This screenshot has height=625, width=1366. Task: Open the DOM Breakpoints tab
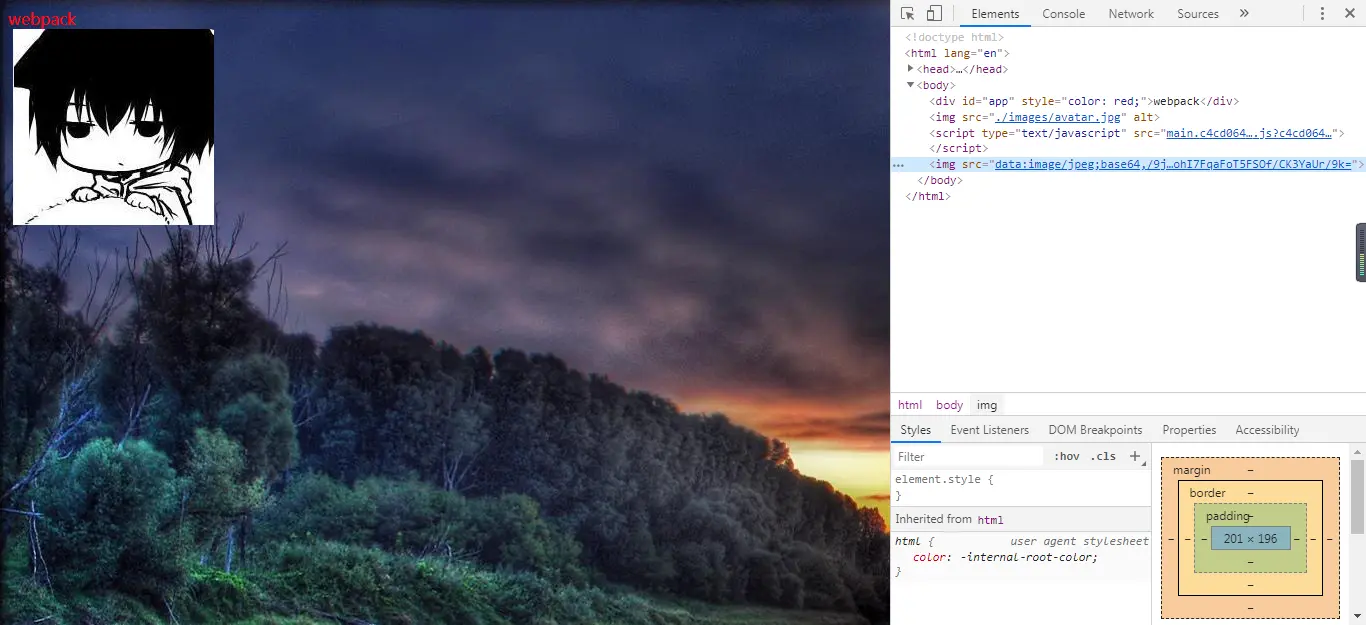point(1095,430)
